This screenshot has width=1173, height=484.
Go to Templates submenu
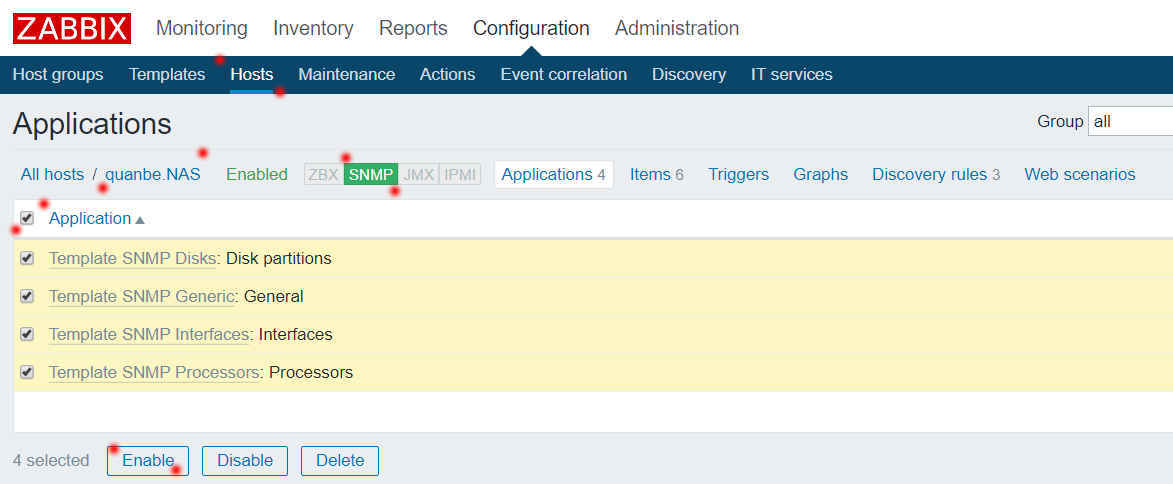[167, 75]
